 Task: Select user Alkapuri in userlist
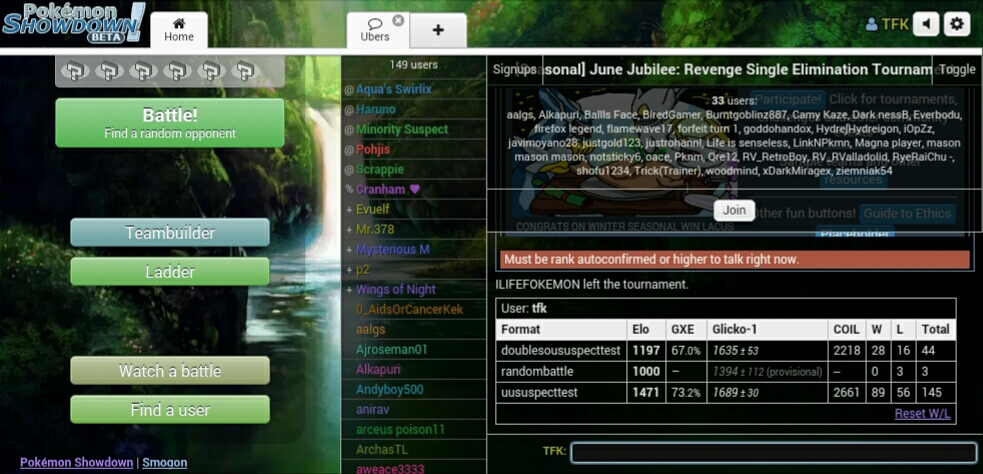point(414,369)
